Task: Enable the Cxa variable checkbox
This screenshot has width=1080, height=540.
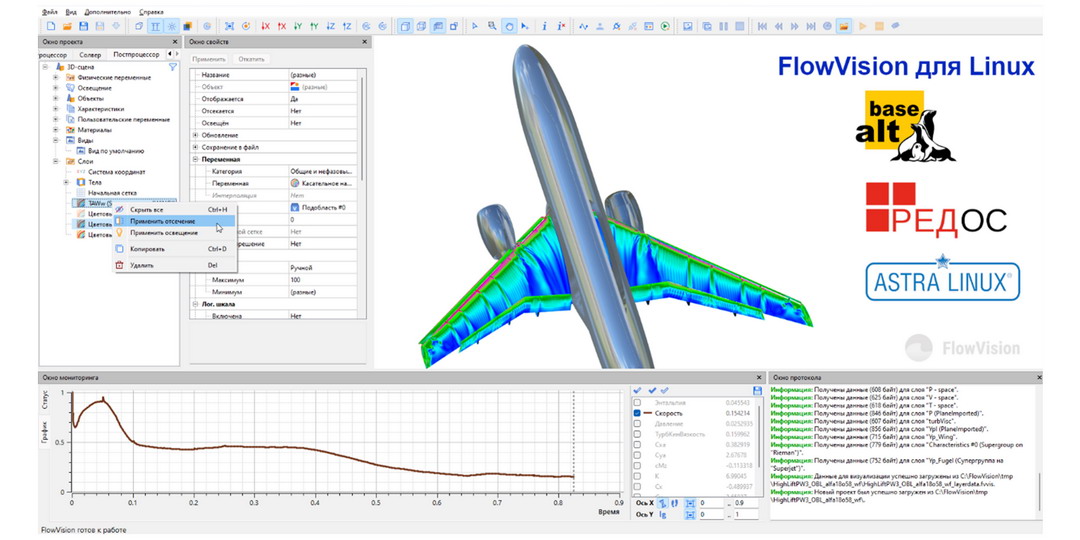Action: tap(637, 446)
